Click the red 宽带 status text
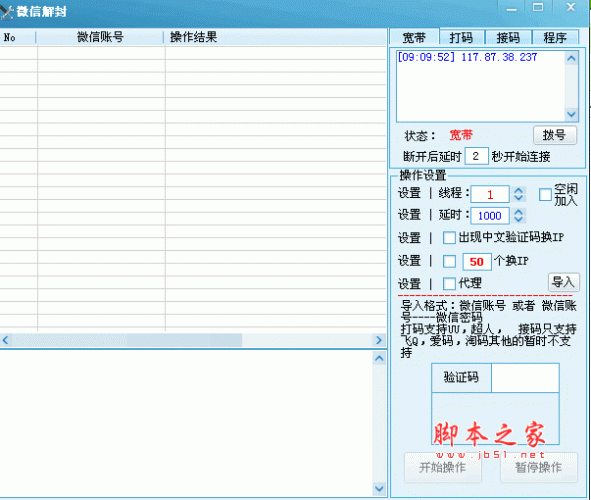Screen dimensions: 591x500 pos(461,135)
